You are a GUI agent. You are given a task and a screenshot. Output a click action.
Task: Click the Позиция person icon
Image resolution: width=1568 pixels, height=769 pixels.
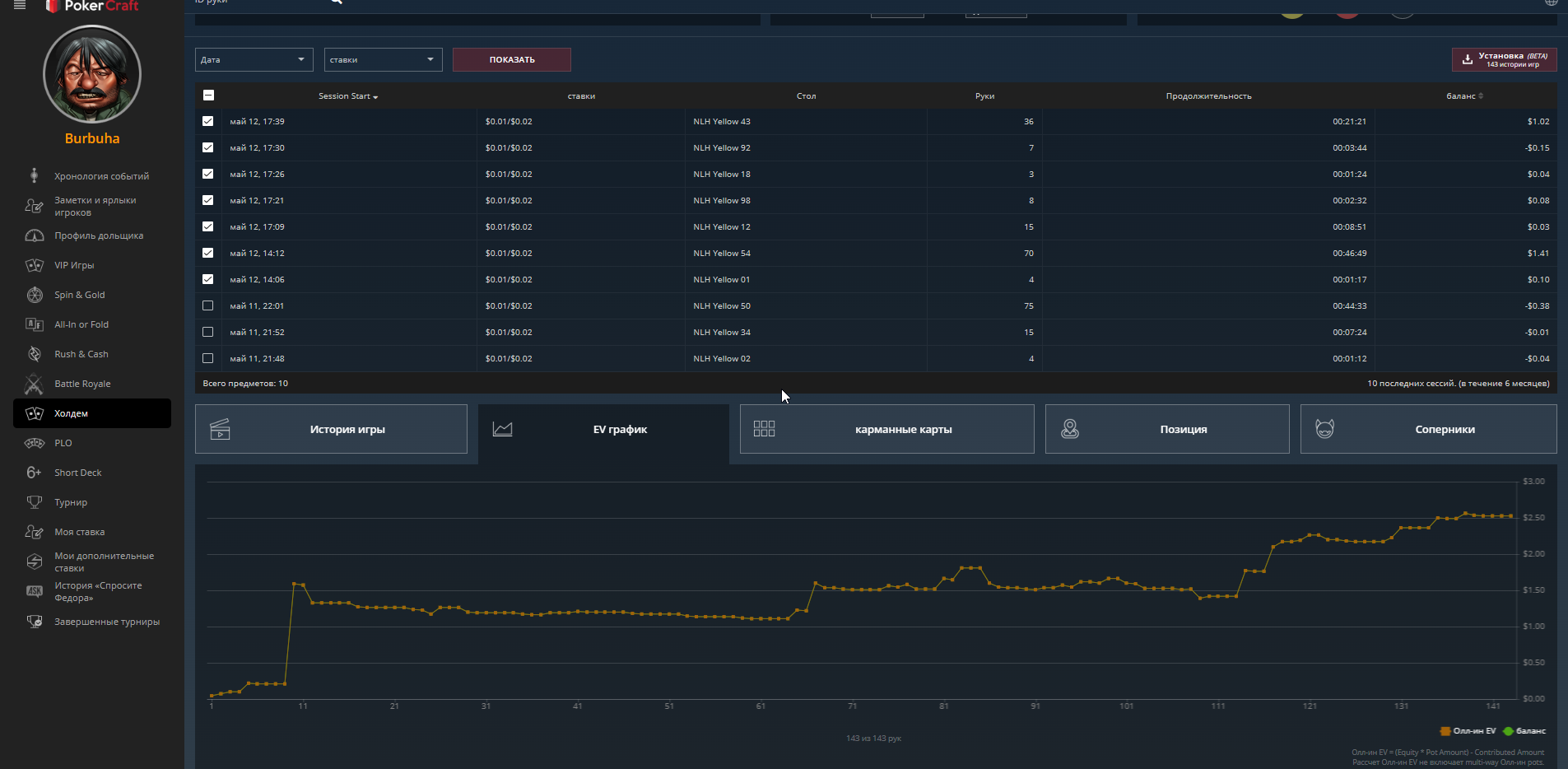tap(1069, 429)
